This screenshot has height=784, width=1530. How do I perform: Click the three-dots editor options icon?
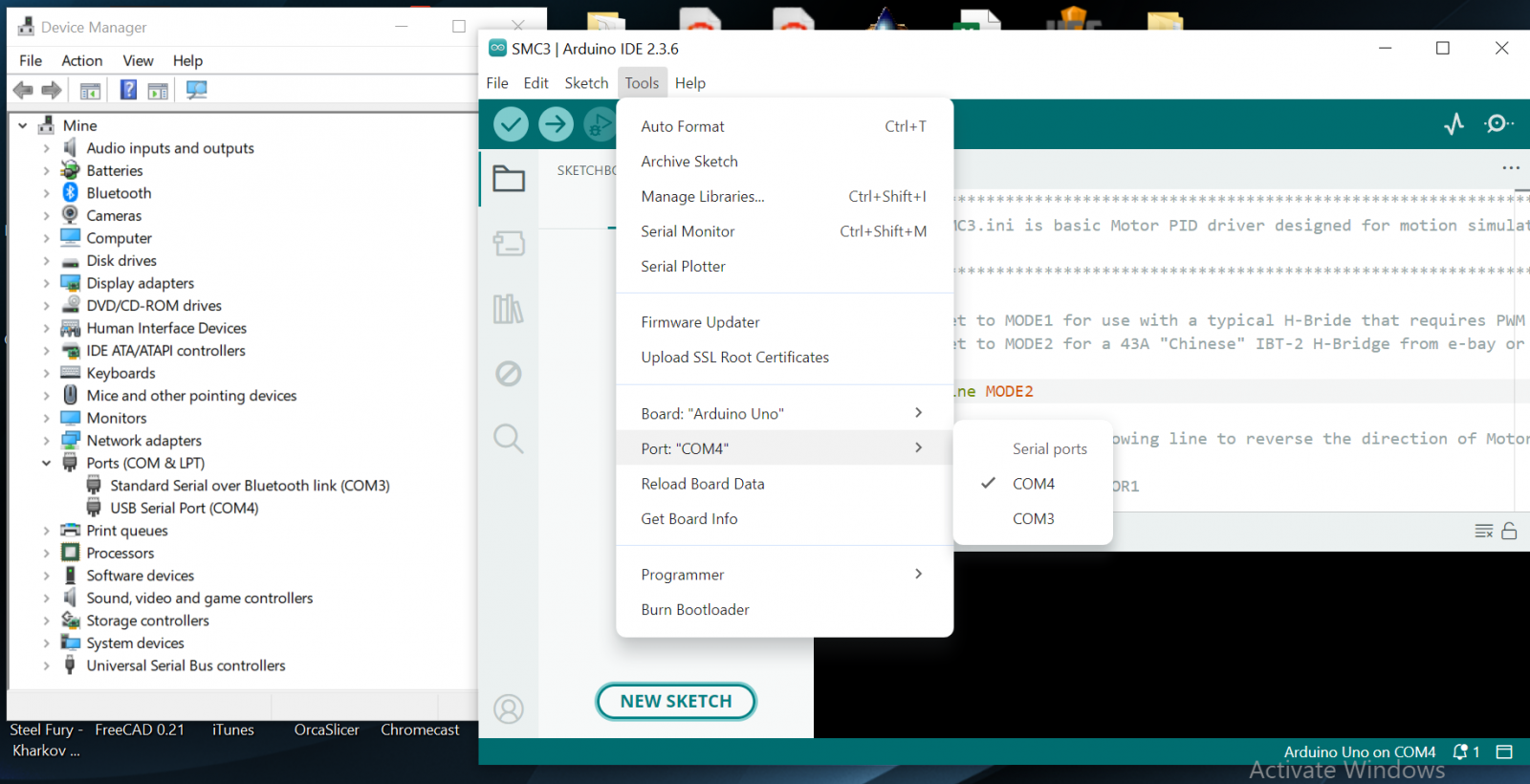click(1511, 167)
